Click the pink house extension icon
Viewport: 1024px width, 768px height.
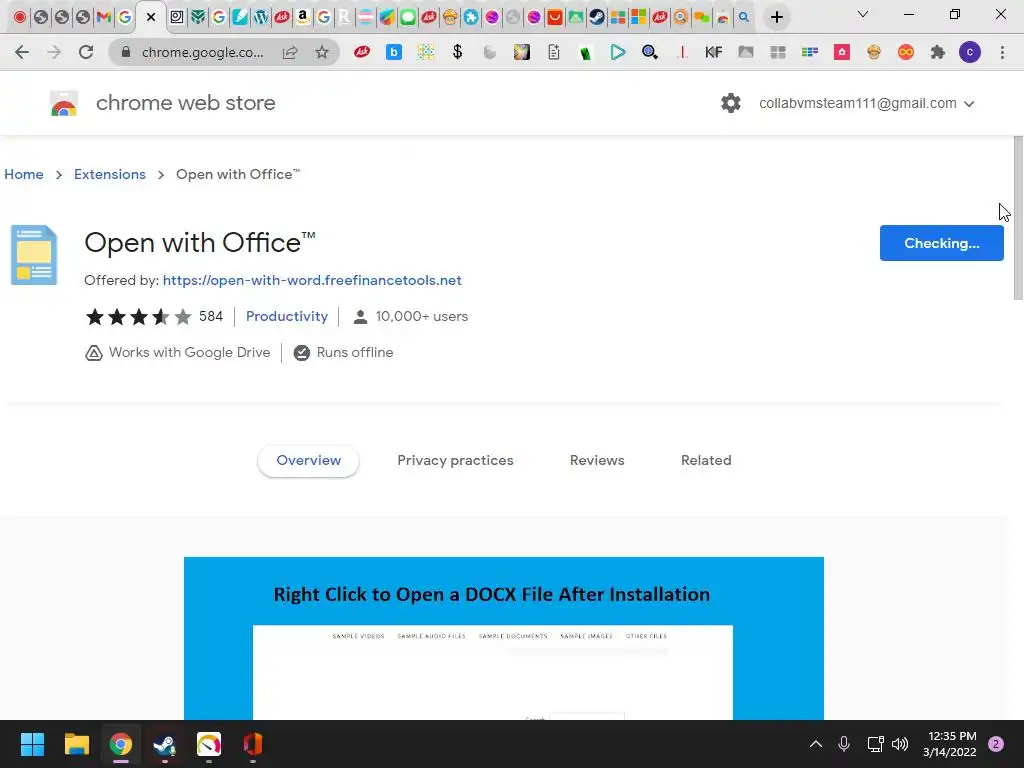point(842,52)
